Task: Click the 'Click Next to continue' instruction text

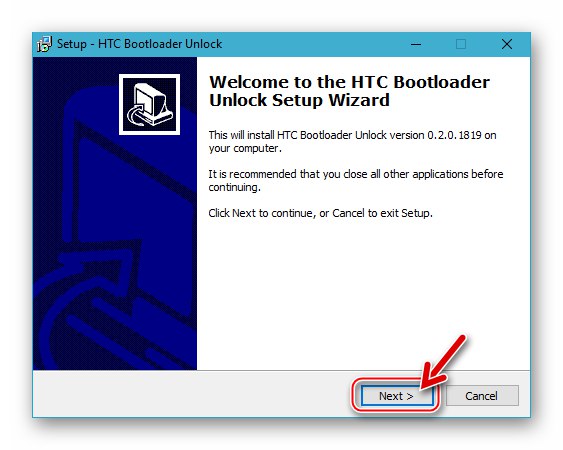Action: pos(320,213)
